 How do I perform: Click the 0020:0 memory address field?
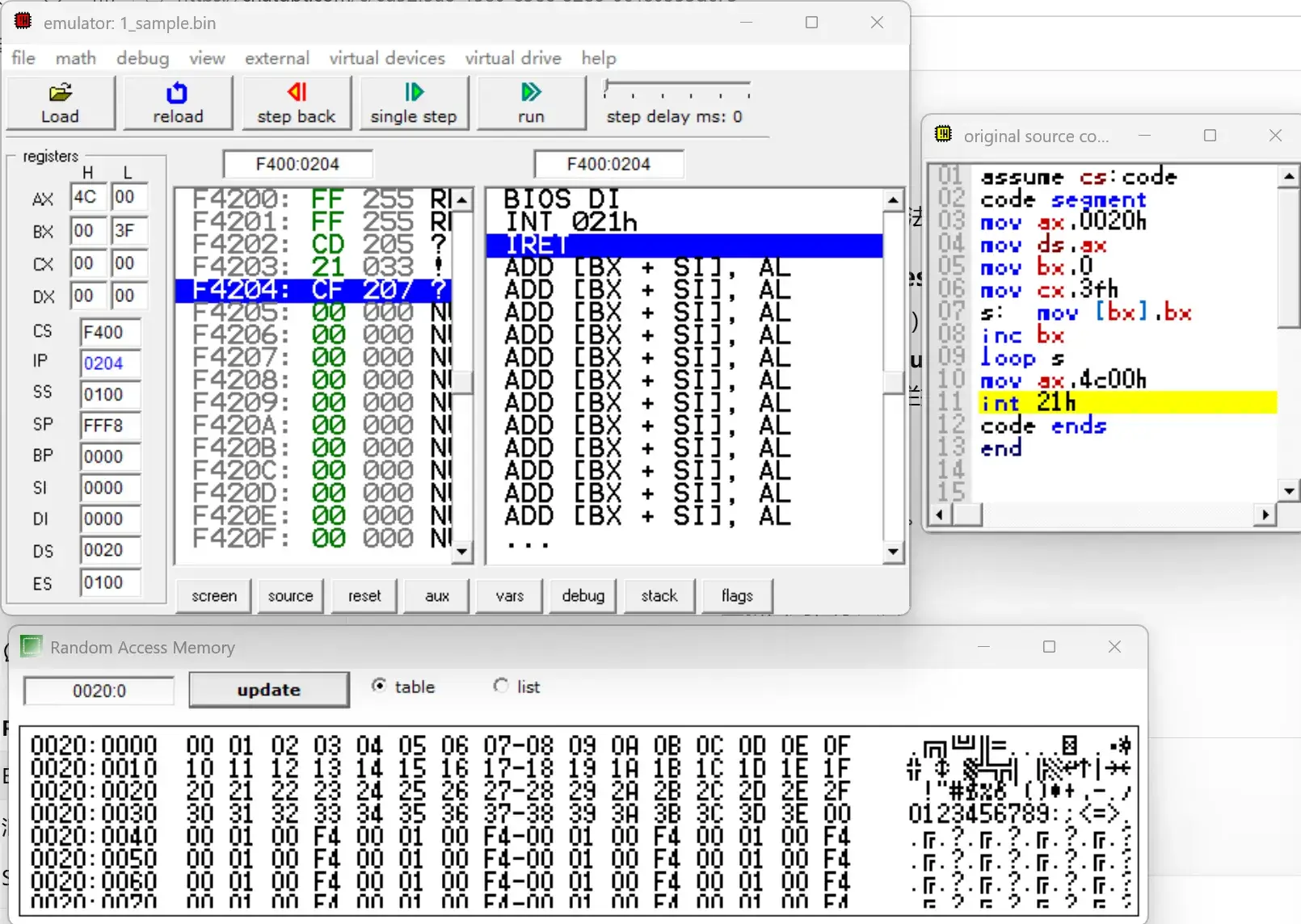click(99, 691)
